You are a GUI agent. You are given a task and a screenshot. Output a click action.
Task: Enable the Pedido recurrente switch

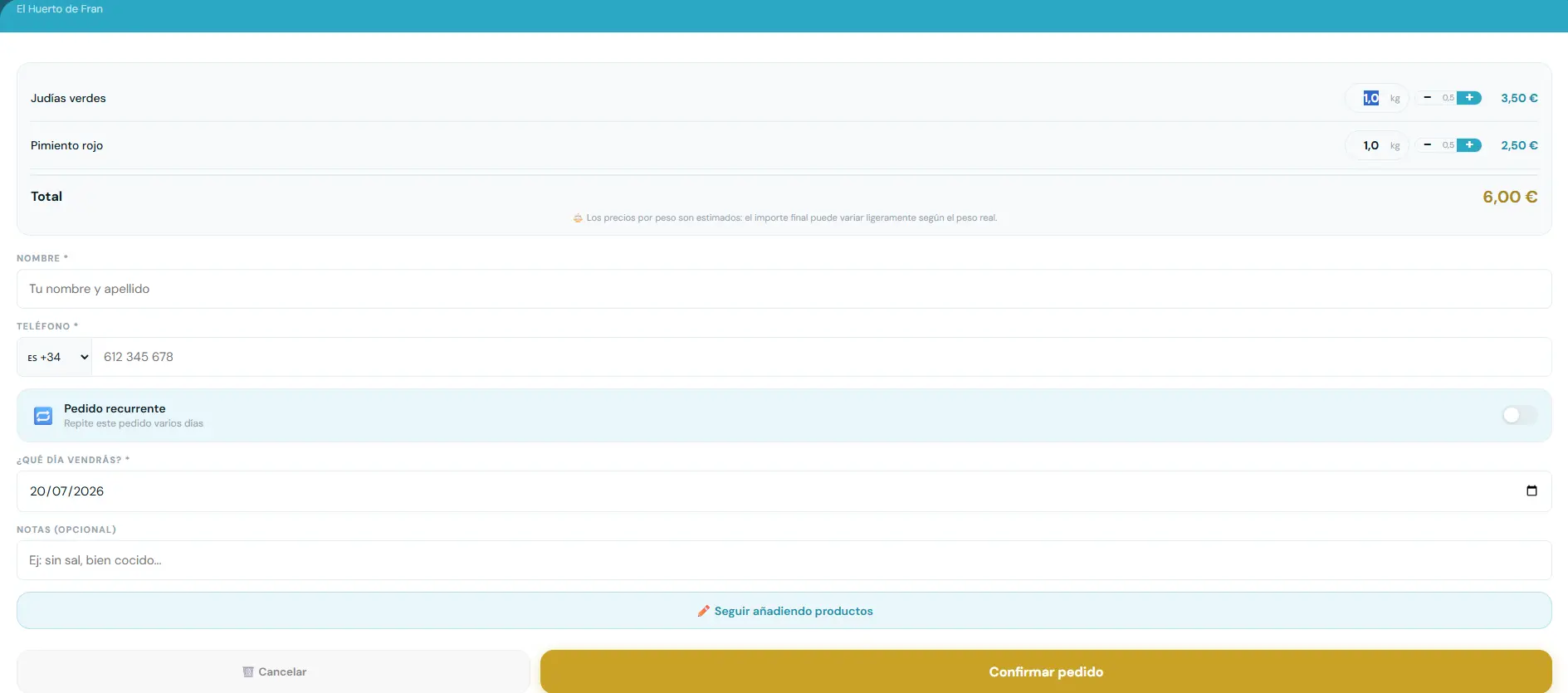[1519, 415]
